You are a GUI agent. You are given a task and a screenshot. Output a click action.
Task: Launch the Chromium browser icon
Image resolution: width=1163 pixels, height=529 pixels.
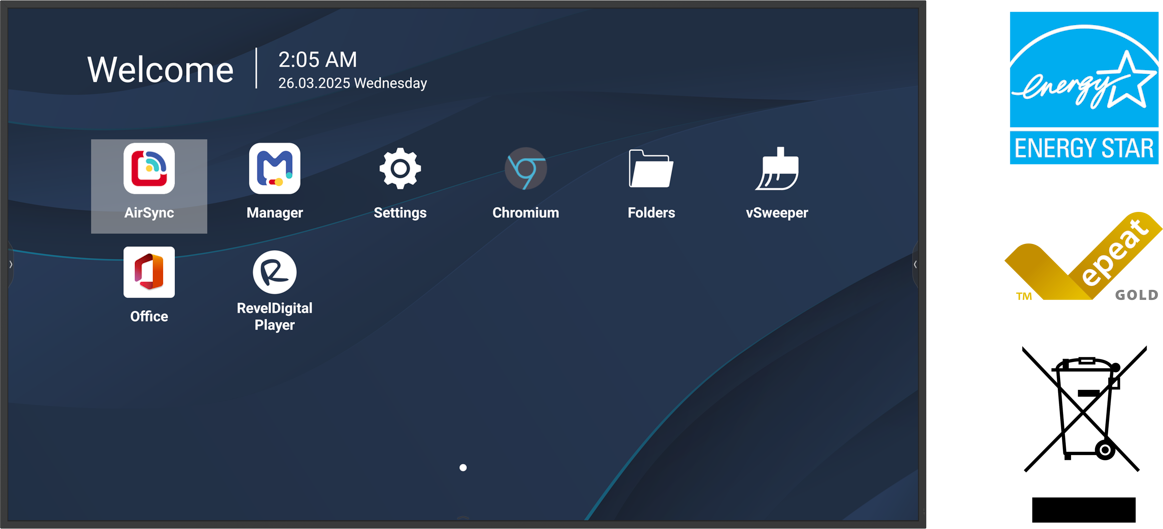525,169
